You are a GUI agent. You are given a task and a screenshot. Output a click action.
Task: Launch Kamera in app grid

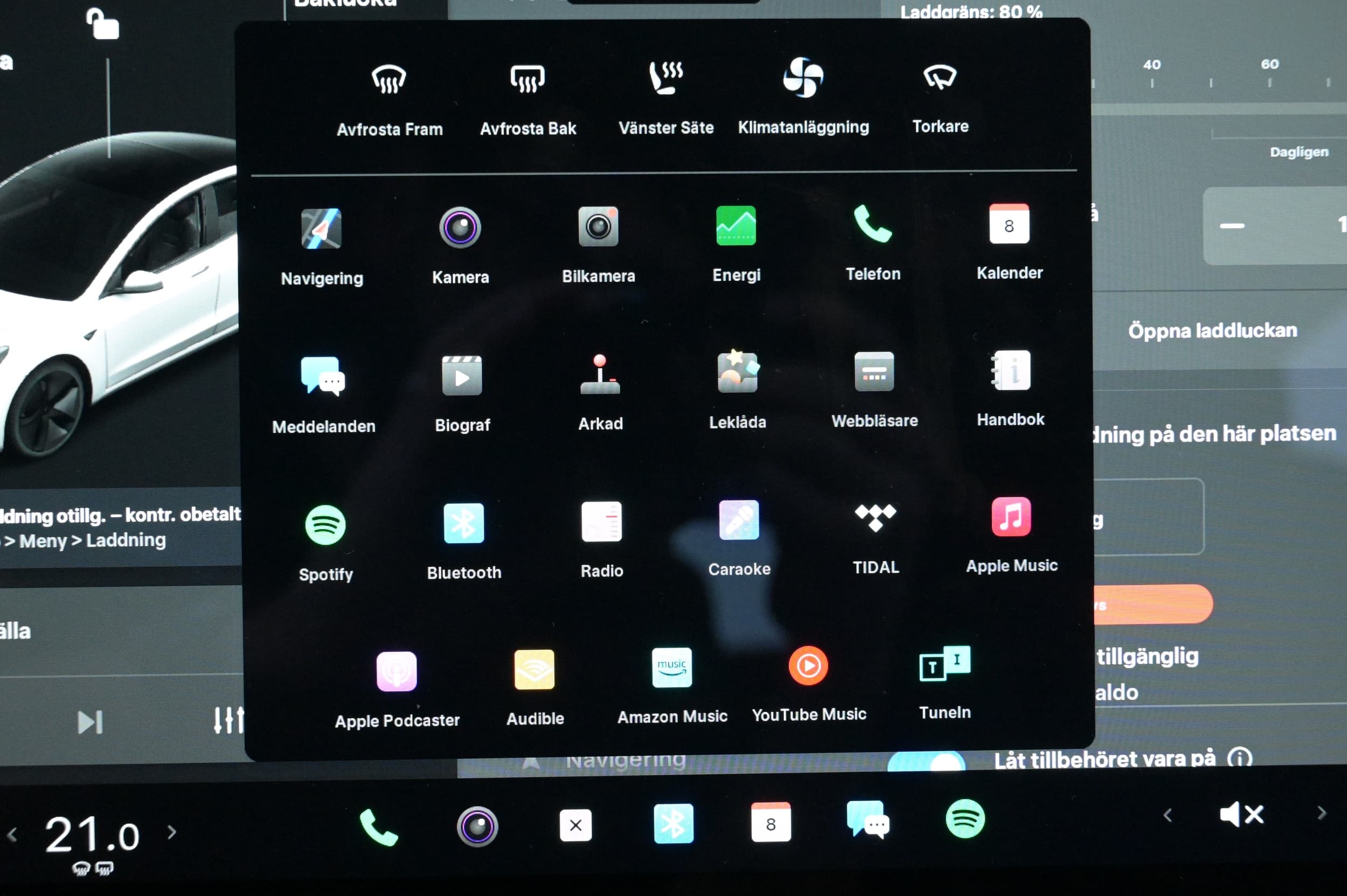point(460,246)
